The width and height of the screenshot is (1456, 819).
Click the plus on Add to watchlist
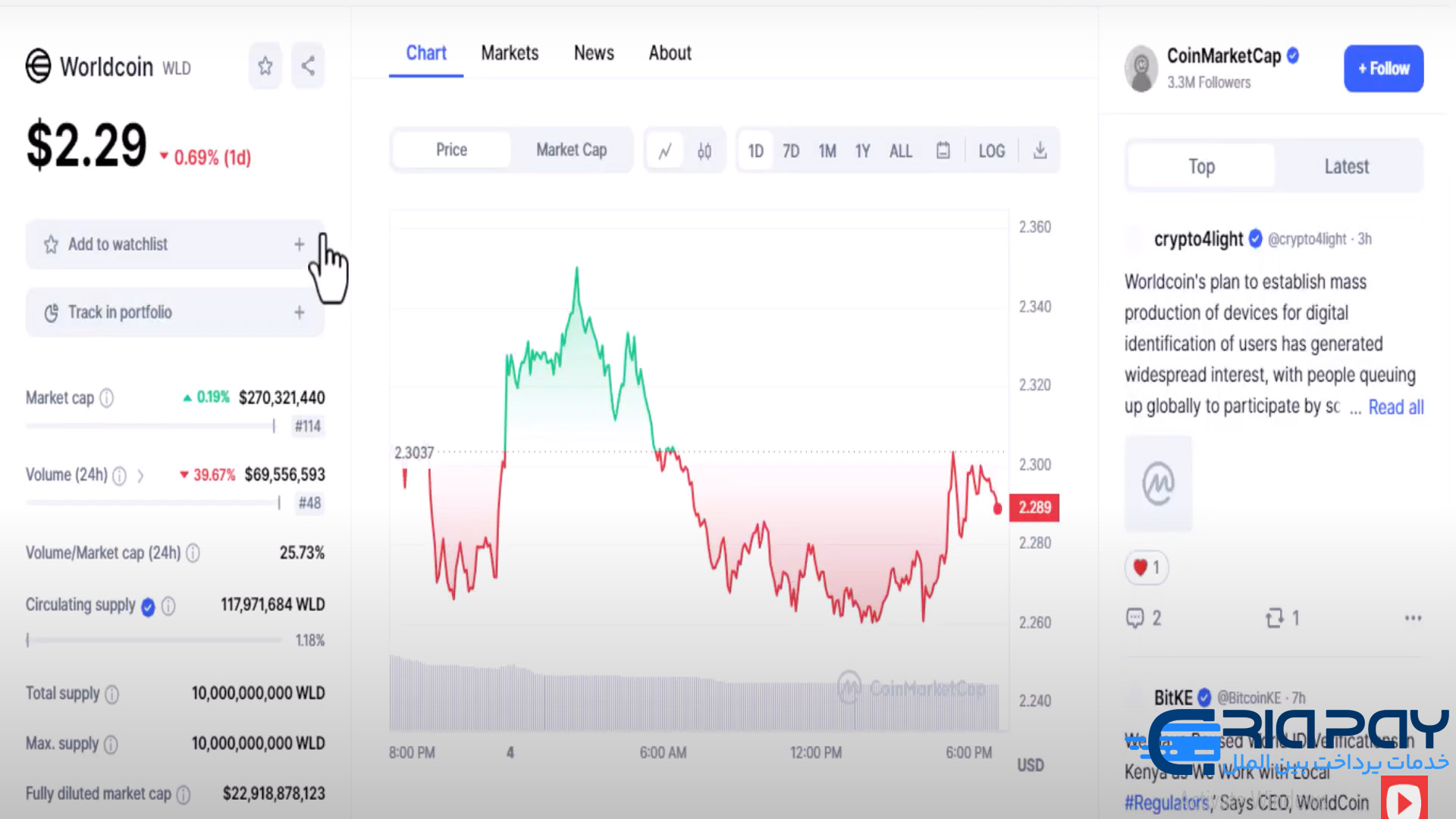point(300,244)
